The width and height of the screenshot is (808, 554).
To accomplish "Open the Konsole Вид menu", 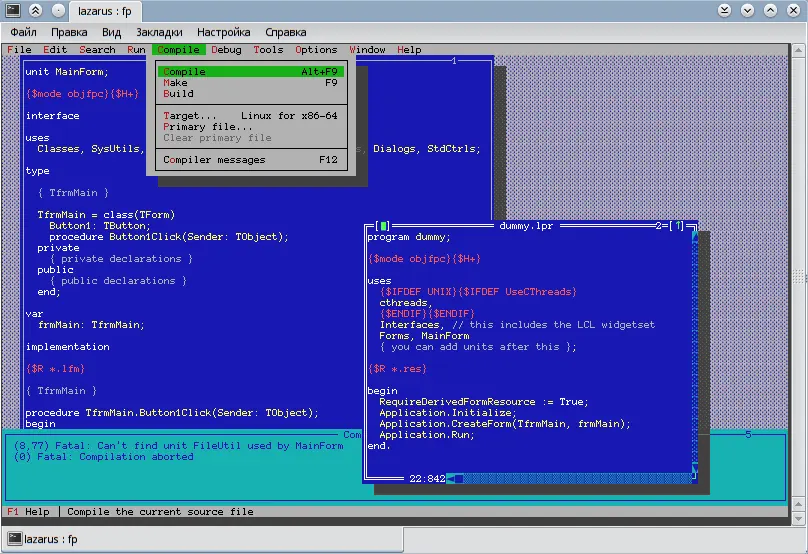I will tap(111, 32).
